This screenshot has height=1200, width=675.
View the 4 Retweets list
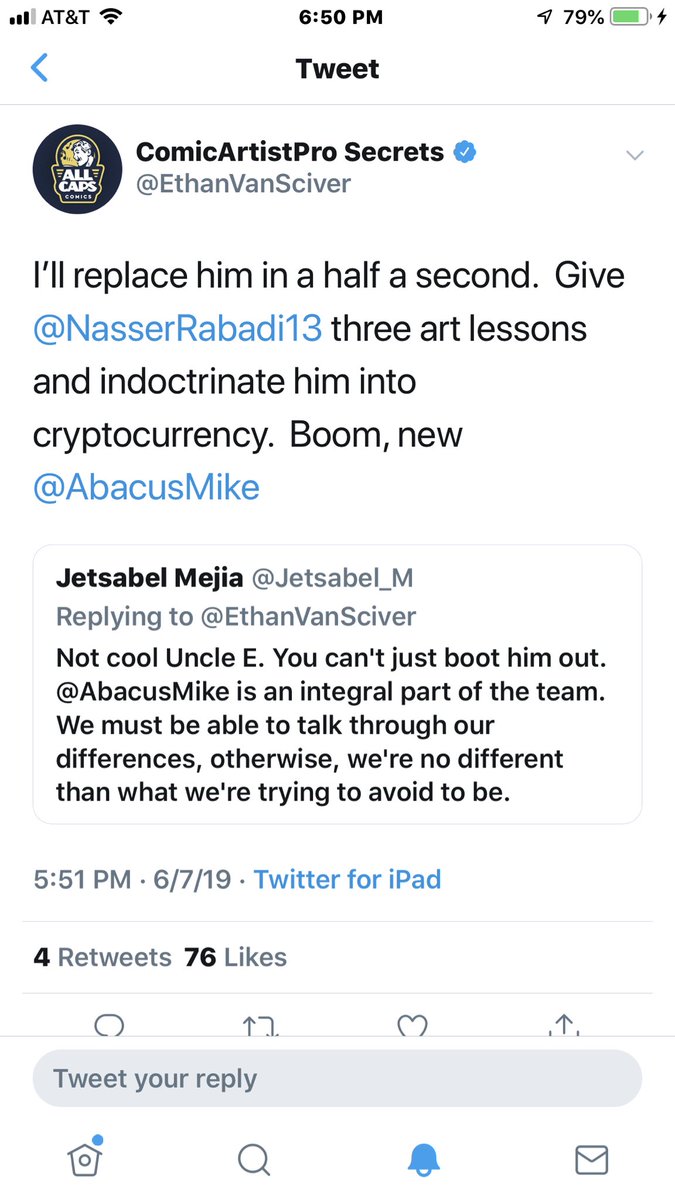click(102, 957)
